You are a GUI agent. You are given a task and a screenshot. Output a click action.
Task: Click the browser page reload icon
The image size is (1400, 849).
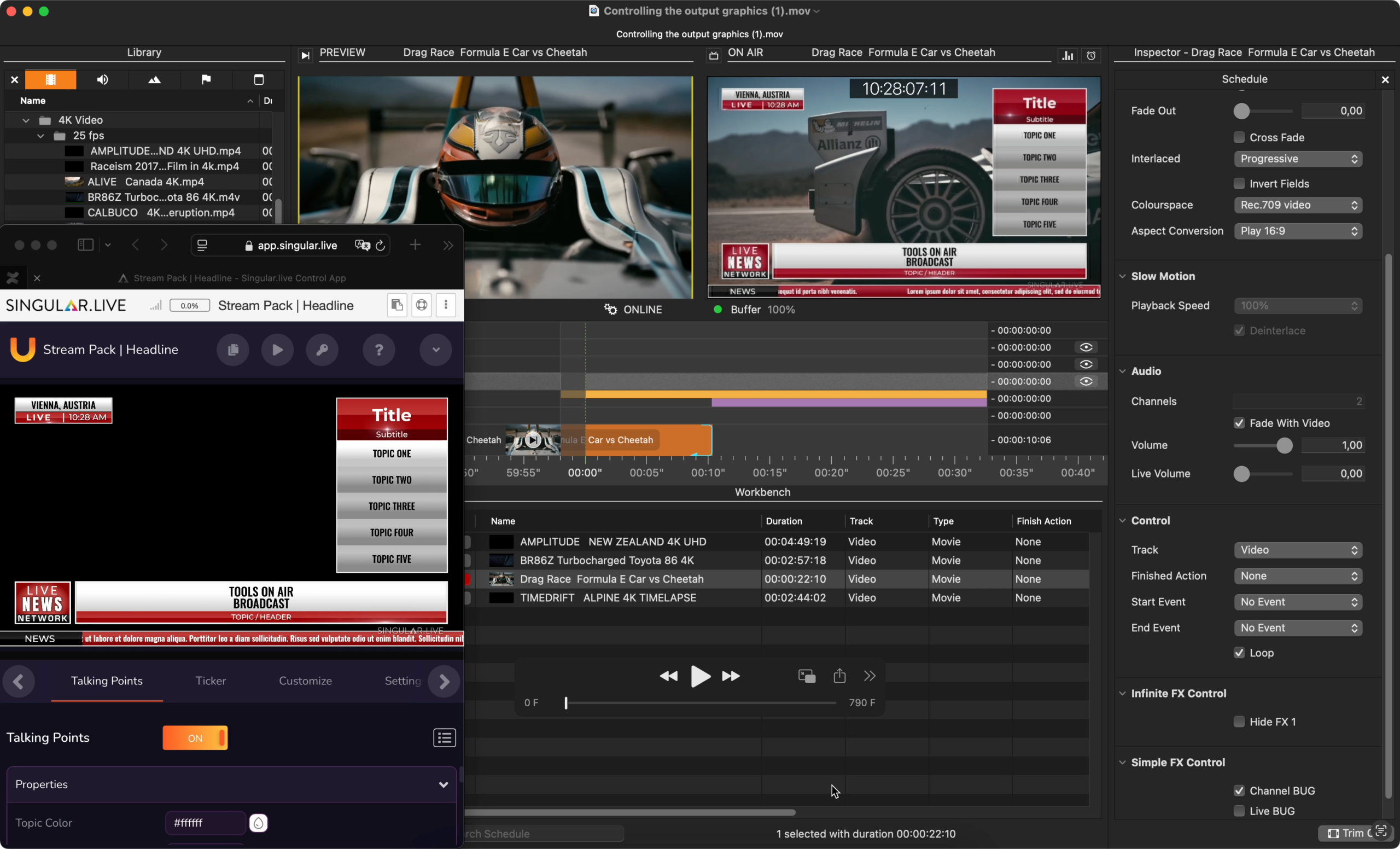pyautogui.click(x=381, y=246)
